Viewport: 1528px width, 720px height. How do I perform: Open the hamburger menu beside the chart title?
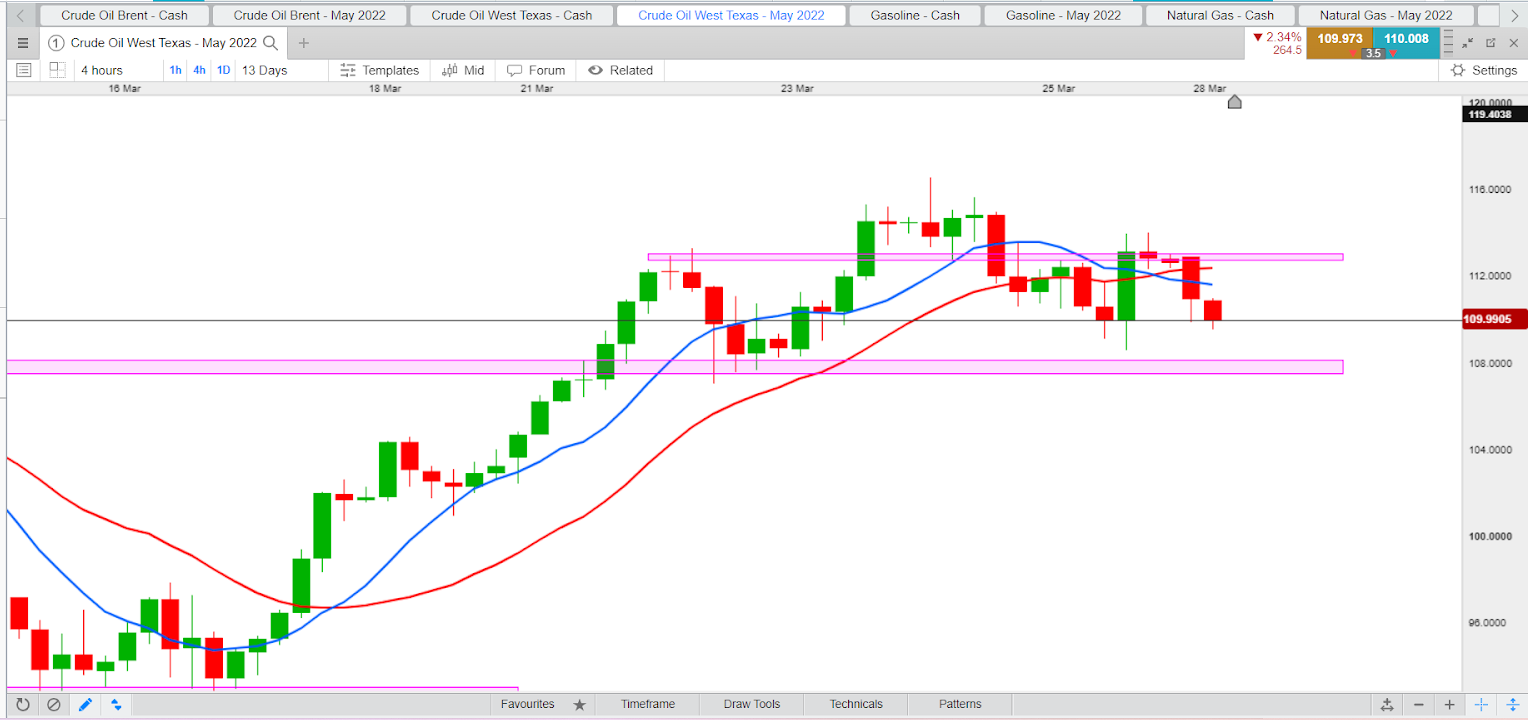tap(23, 43)
